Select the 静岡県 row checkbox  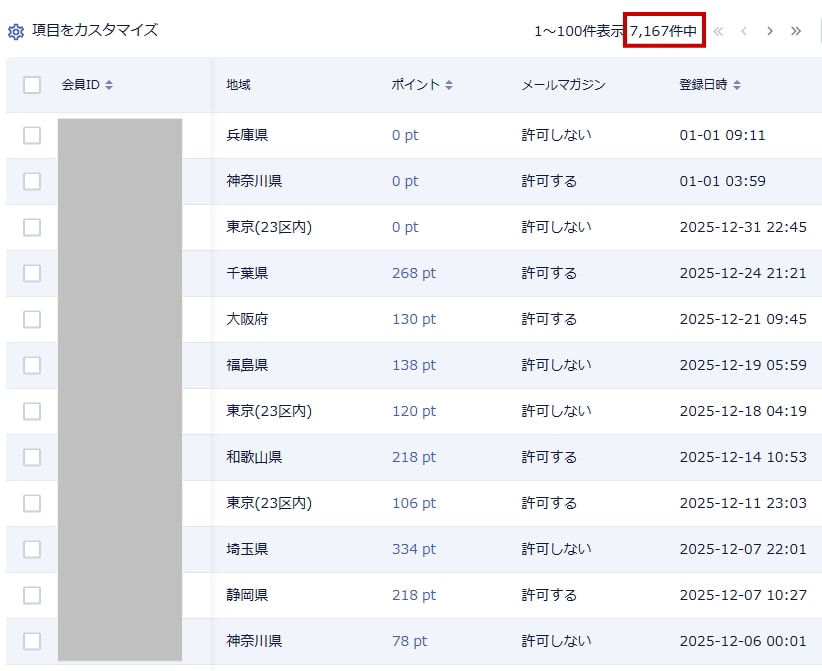coord(32,595)
